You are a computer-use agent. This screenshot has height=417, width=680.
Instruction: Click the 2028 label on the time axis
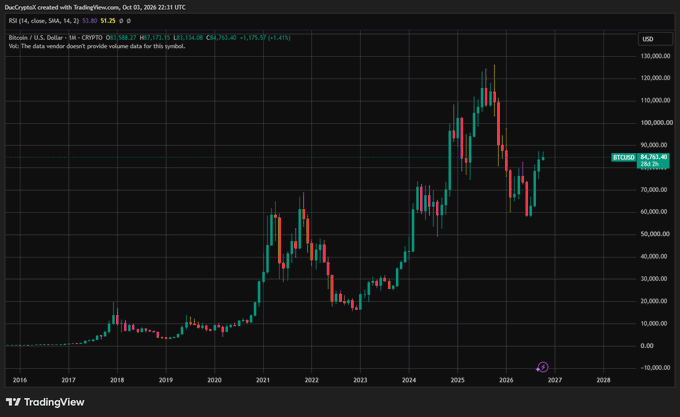pyautogui.click(x=603, y=380)
